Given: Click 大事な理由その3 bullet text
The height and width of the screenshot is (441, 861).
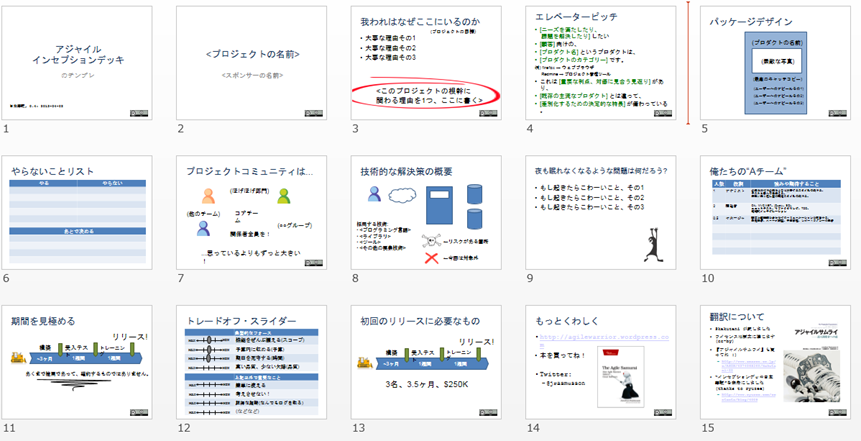Looking at the screenshot, I should [x=390, y=57].
